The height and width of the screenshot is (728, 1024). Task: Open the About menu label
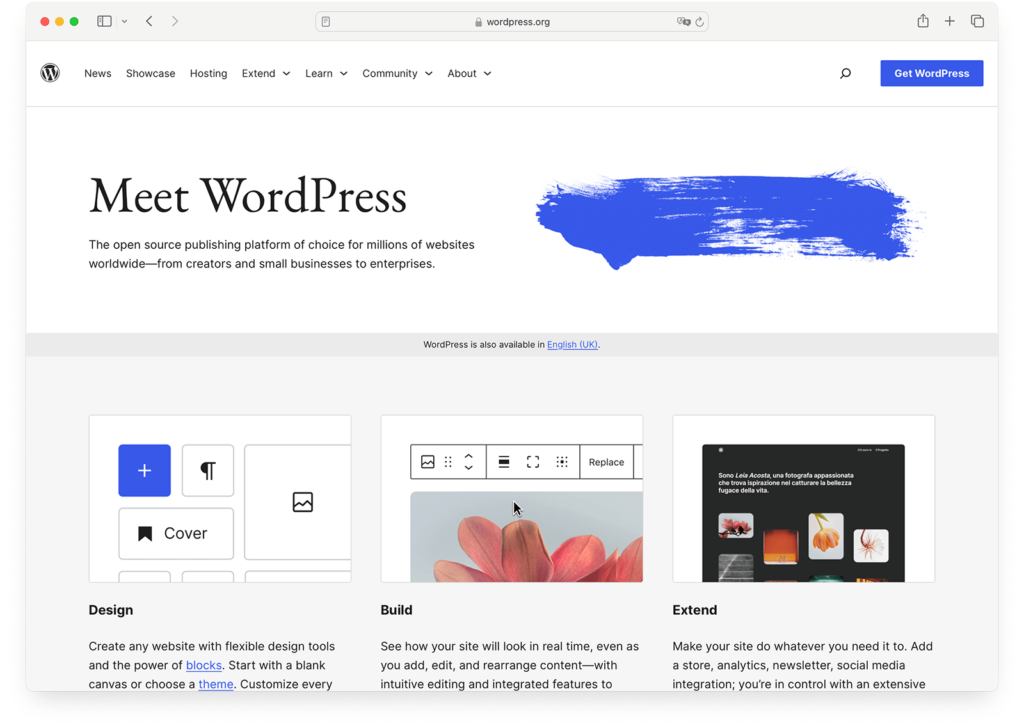462,73
